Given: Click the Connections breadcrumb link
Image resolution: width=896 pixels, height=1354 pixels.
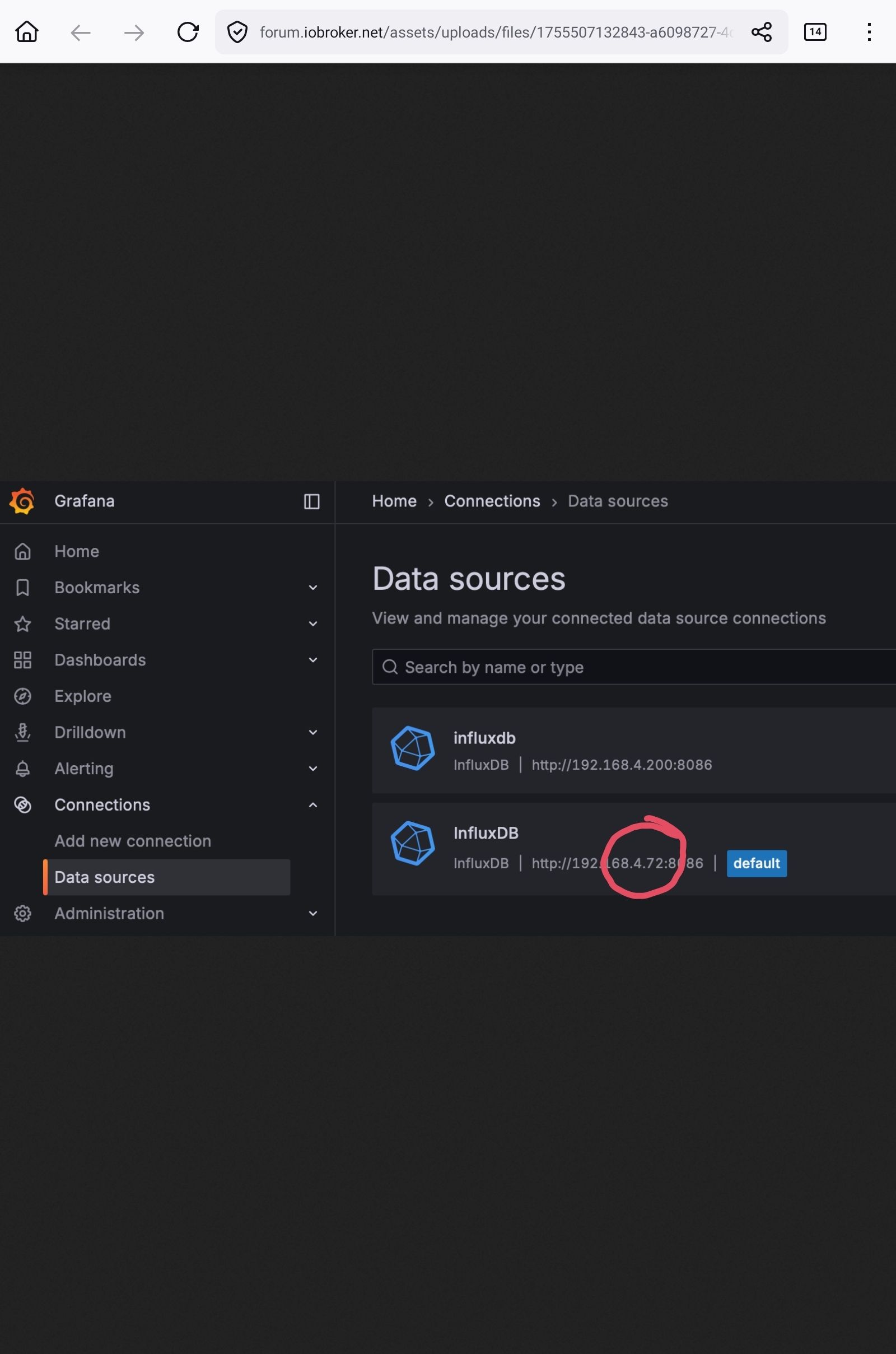Looking at the screenshot, I should coord(492,501).
